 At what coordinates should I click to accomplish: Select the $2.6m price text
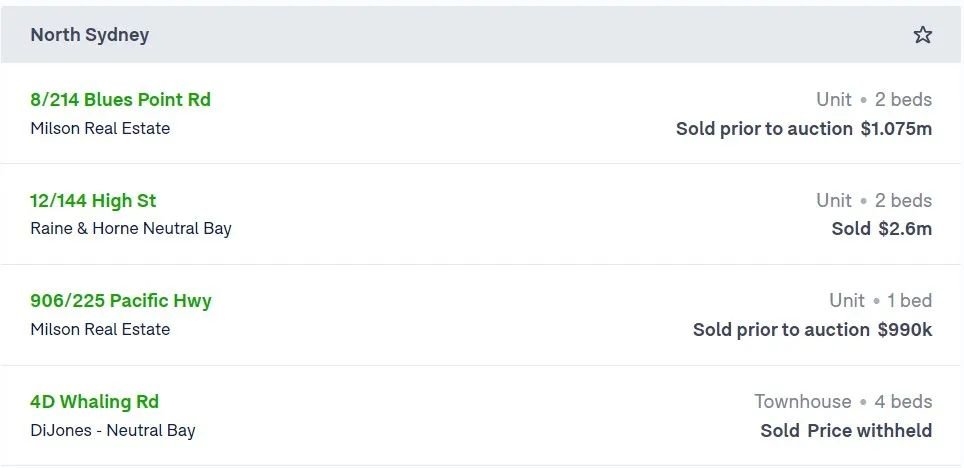coord(905,229)
